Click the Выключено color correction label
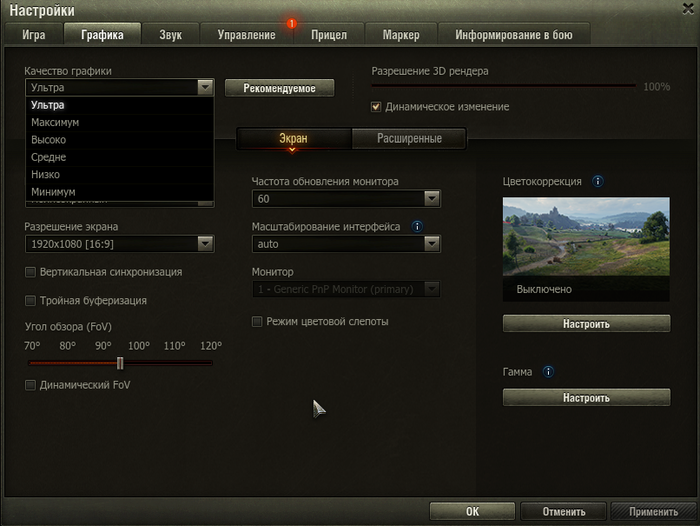 (x=544, y=289)
